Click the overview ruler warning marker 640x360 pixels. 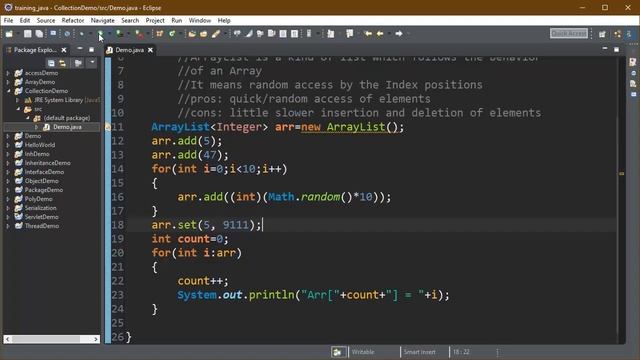[621, 173]
